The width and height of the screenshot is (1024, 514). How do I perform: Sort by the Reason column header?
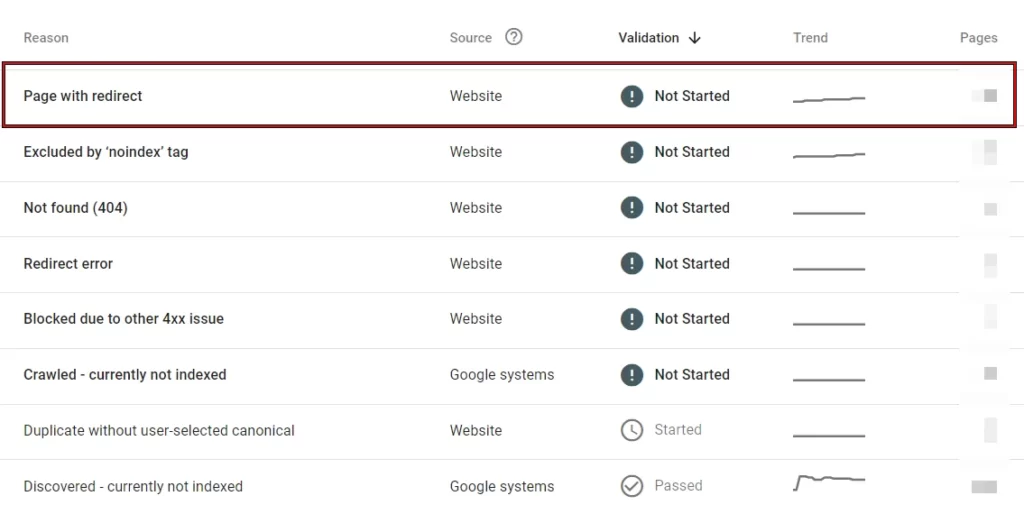(x=46, y=38)
